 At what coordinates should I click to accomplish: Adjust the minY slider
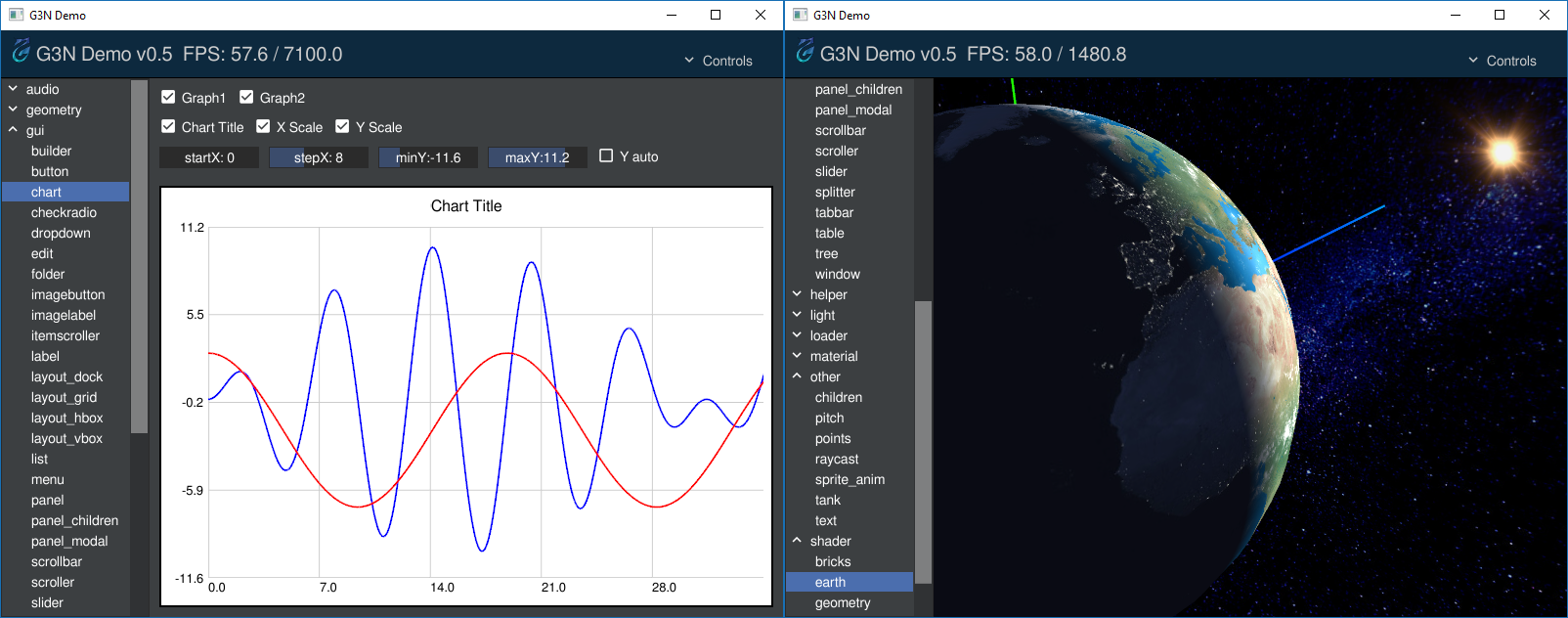(x=428, y=157)
